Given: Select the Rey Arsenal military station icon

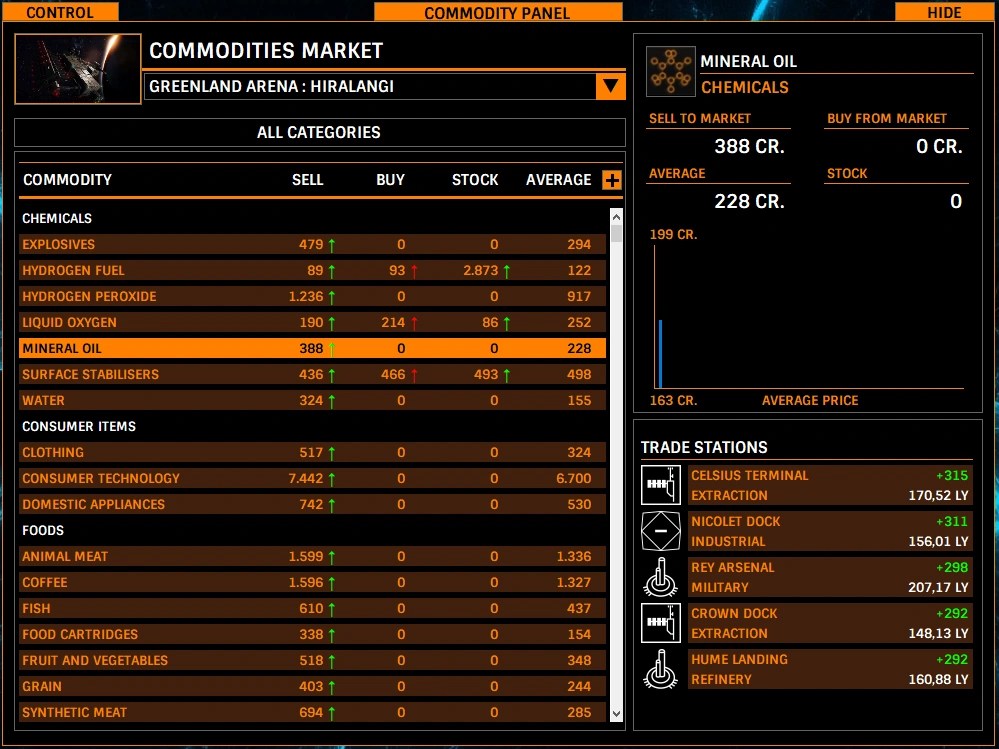Looking at the screenshot, I should (x=660, y=578).
